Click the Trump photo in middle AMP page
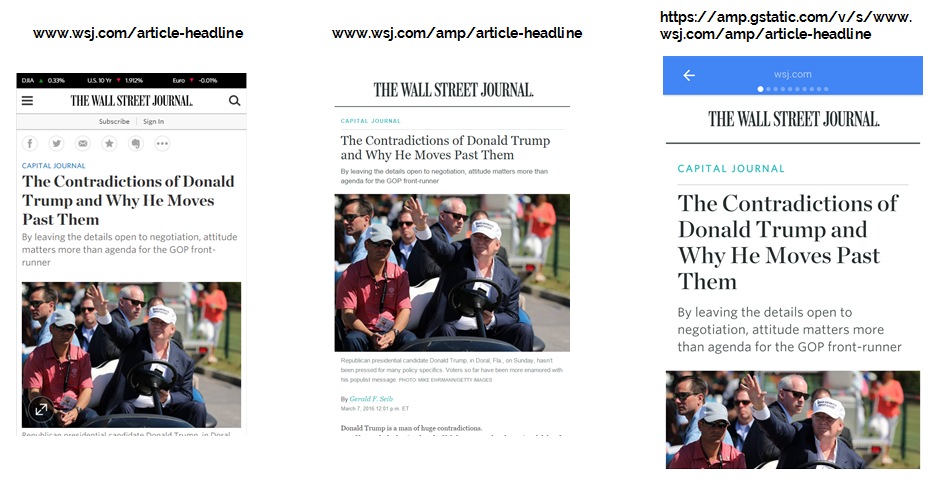Screen dimensions: 940x497 452,273
